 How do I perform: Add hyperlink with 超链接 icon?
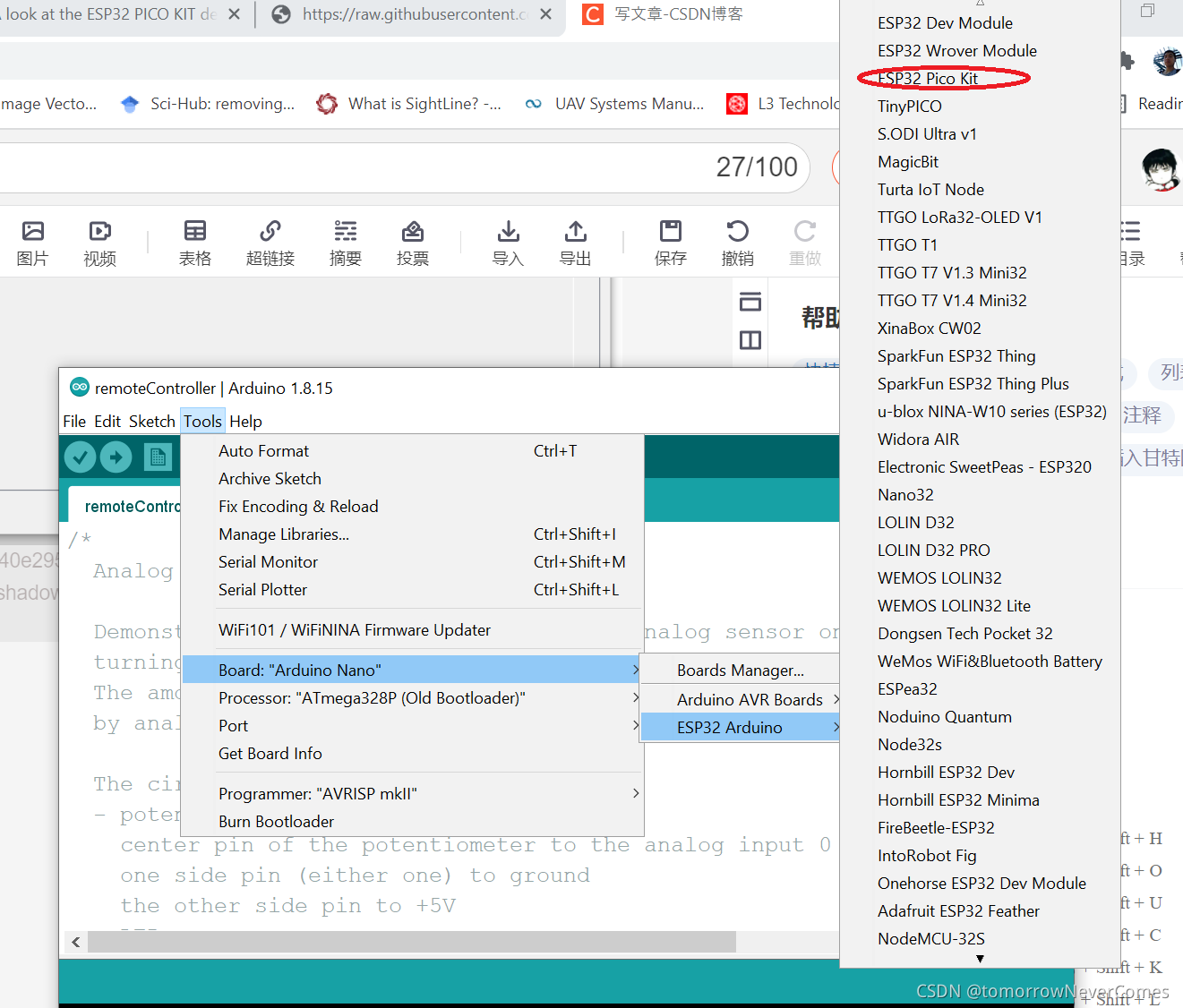pos(270,243)
